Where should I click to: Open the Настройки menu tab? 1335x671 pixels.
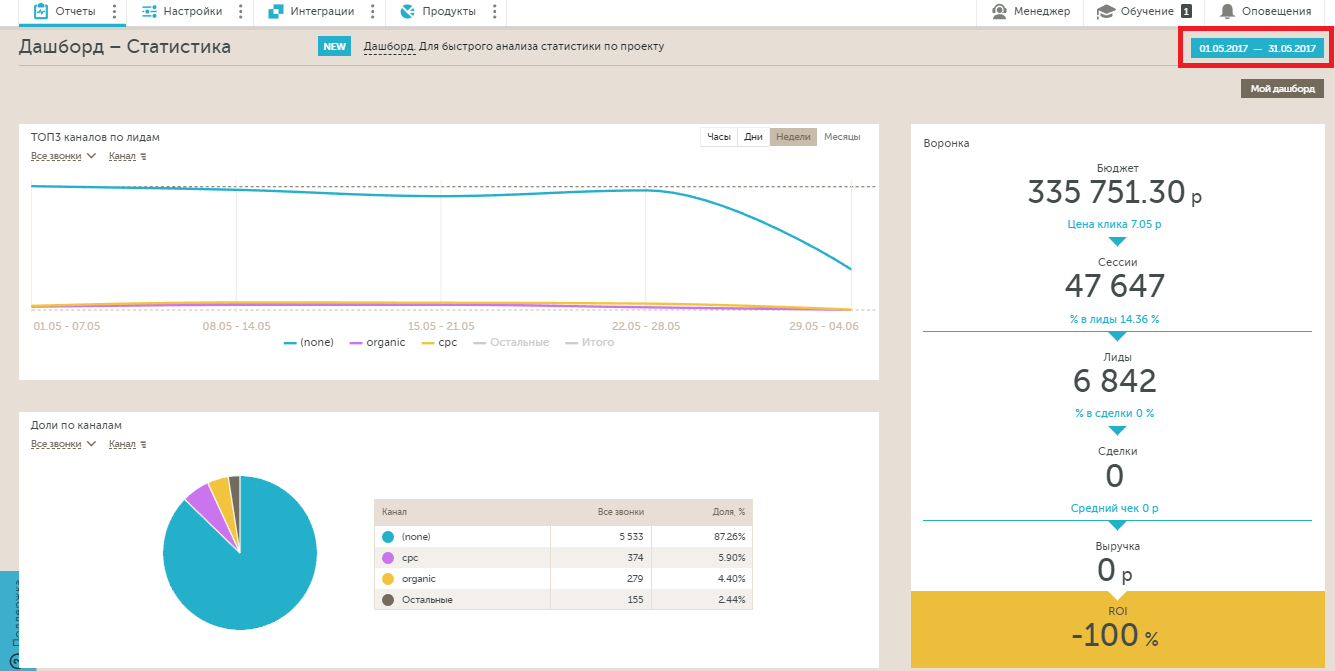tap(192, 12)
